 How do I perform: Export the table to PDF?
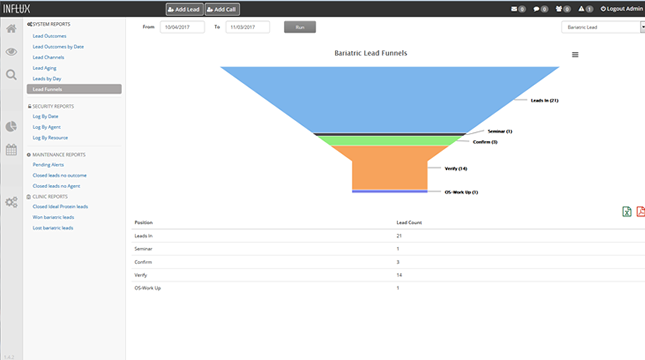tap(641, 211)
